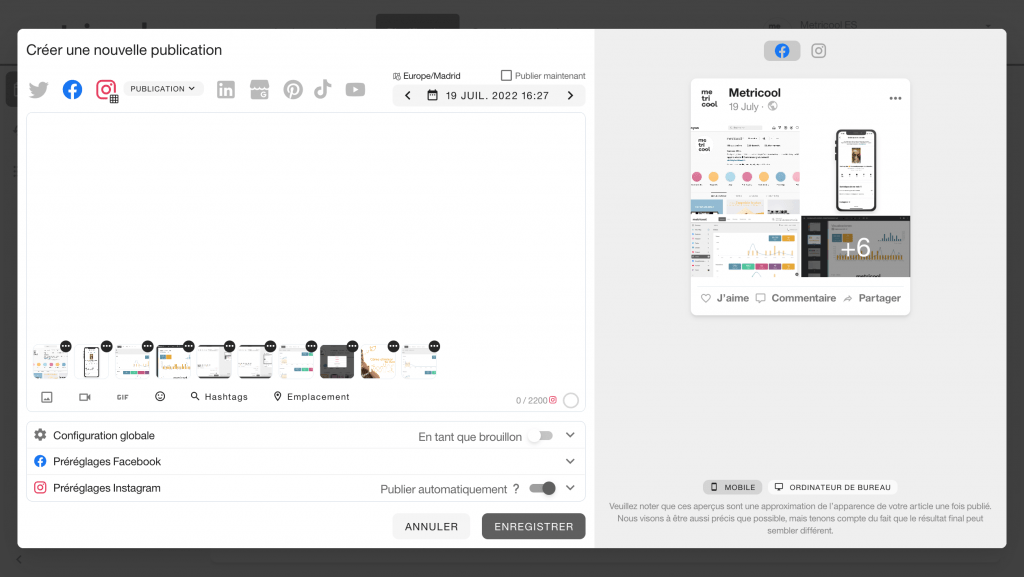
Task: Select the phone mockup thumbnail
Action: [x=91, y=362]
